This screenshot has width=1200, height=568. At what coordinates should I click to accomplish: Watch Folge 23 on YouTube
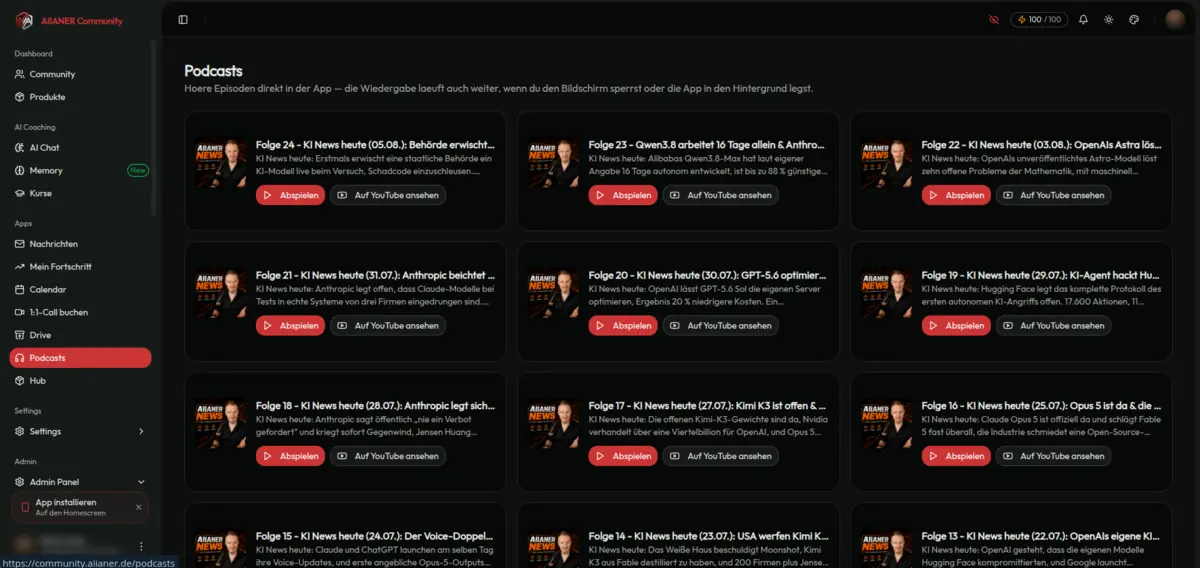(721, 195)
